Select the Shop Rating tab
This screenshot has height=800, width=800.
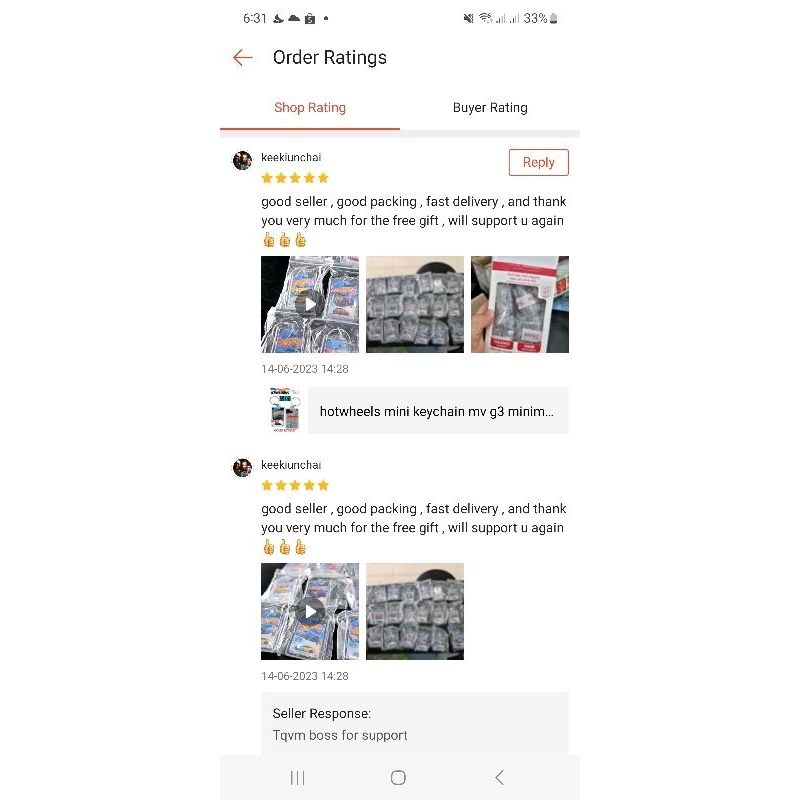310,108
